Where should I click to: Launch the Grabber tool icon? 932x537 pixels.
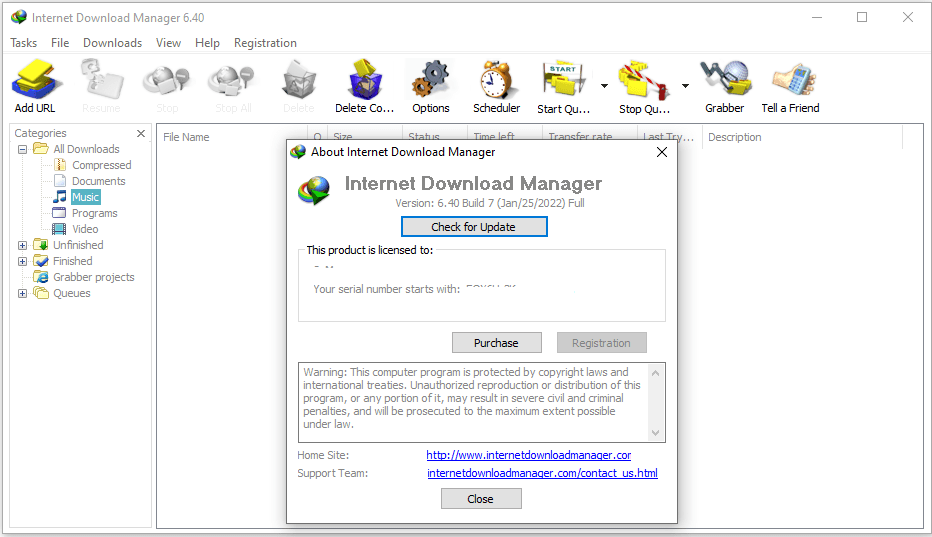tap(725, 79)
